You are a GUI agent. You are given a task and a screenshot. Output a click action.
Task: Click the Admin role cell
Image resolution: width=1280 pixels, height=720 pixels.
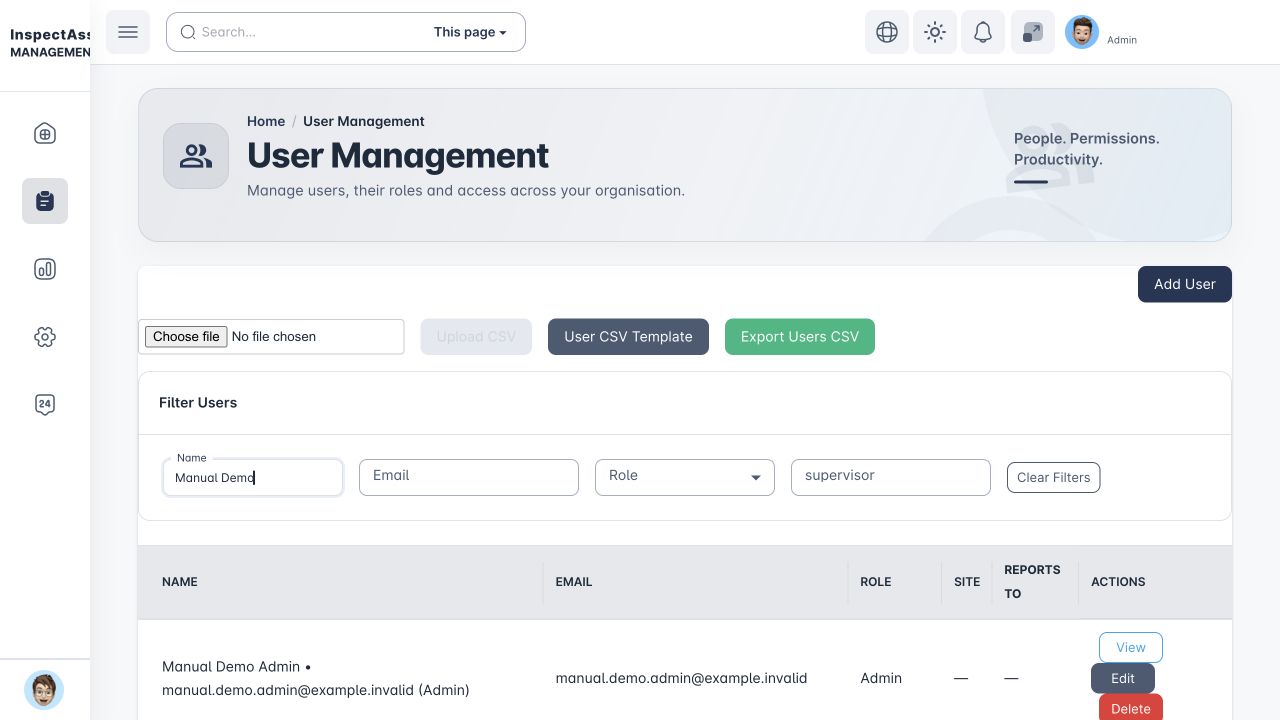tap(881, 678)
